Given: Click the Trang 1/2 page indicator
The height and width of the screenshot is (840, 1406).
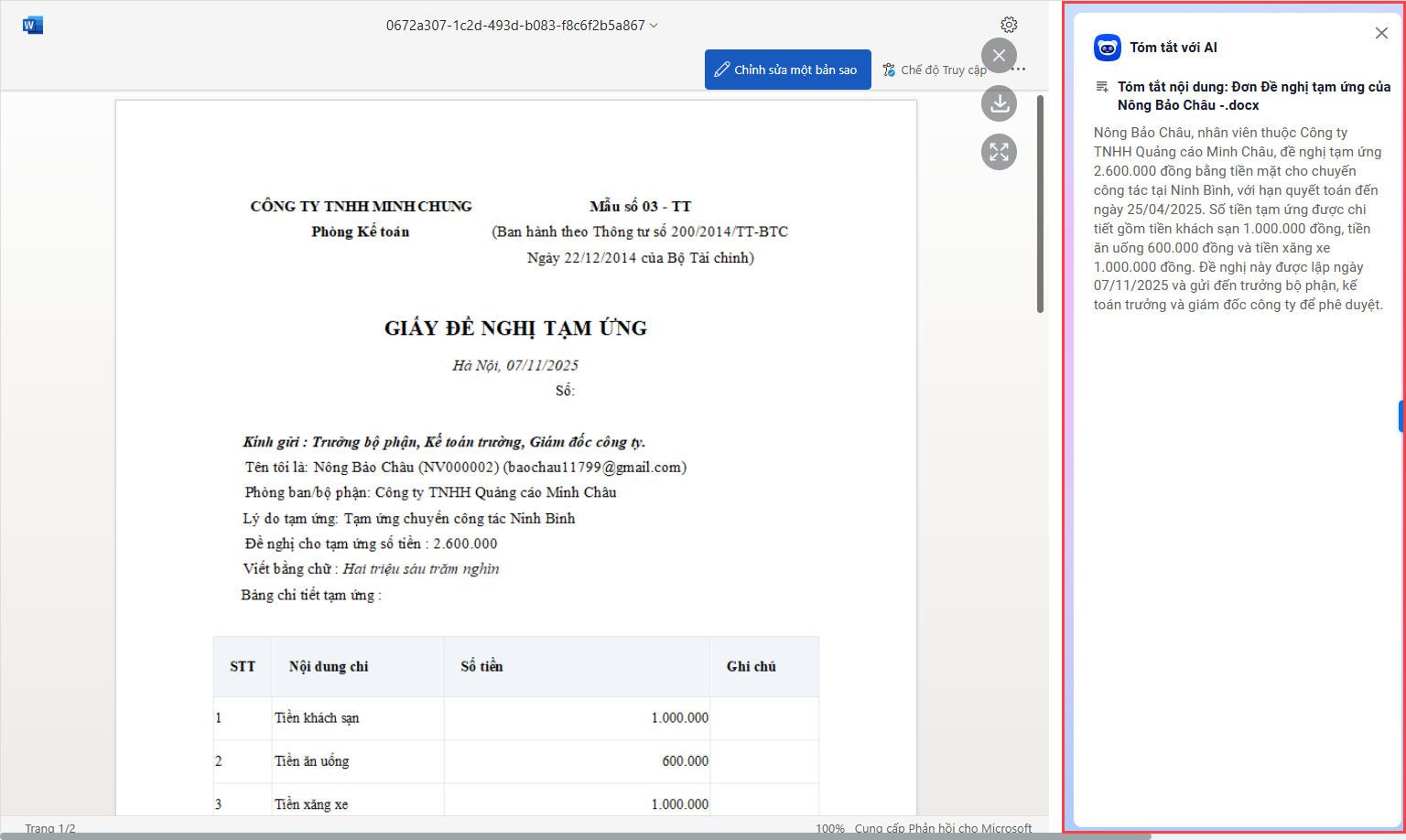Looking at the screenshot, I should [x=50, y=828].
